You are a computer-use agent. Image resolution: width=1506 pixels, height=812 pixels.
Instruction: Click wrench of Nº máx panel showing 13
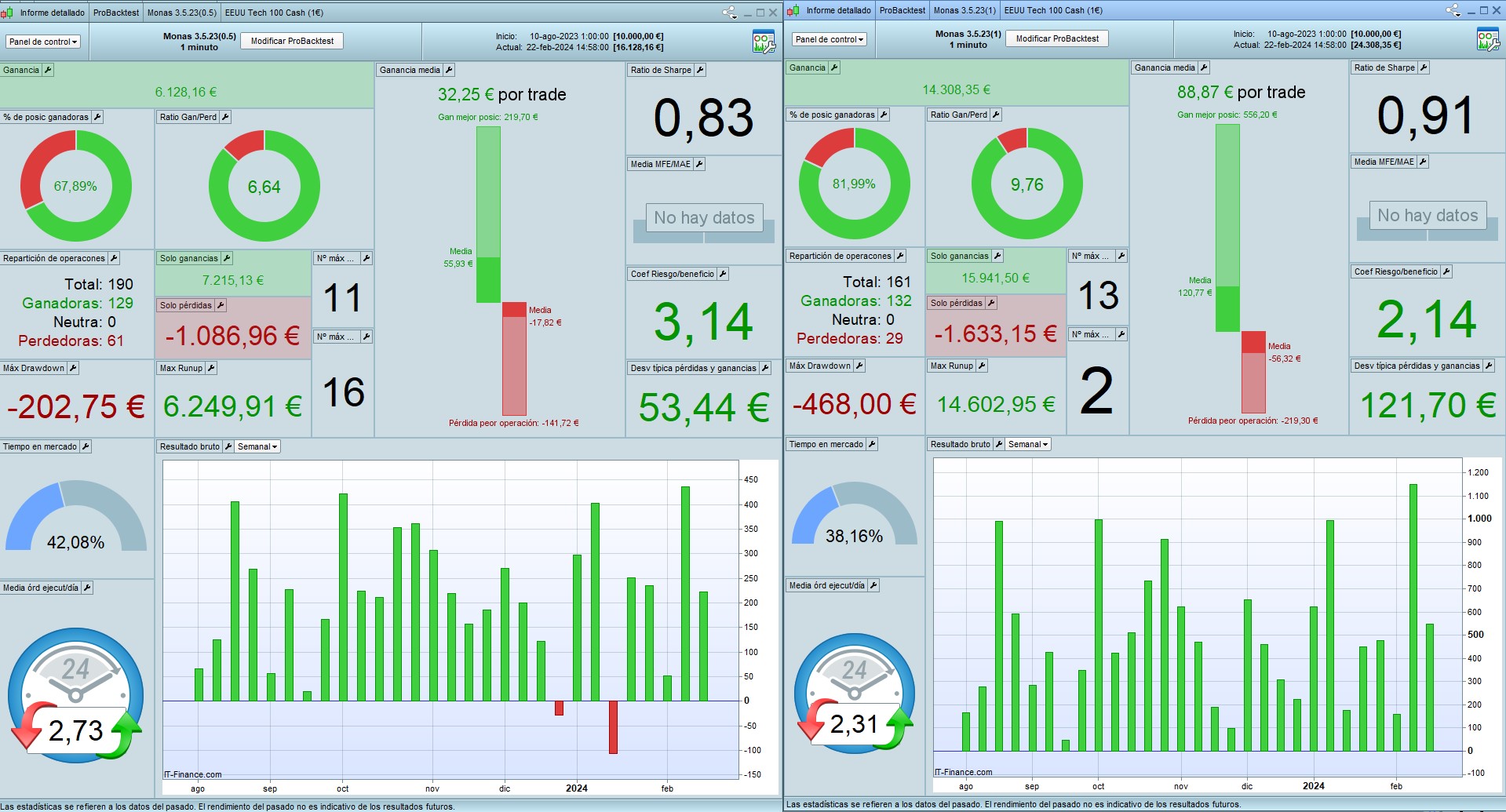coord(1121,256)
